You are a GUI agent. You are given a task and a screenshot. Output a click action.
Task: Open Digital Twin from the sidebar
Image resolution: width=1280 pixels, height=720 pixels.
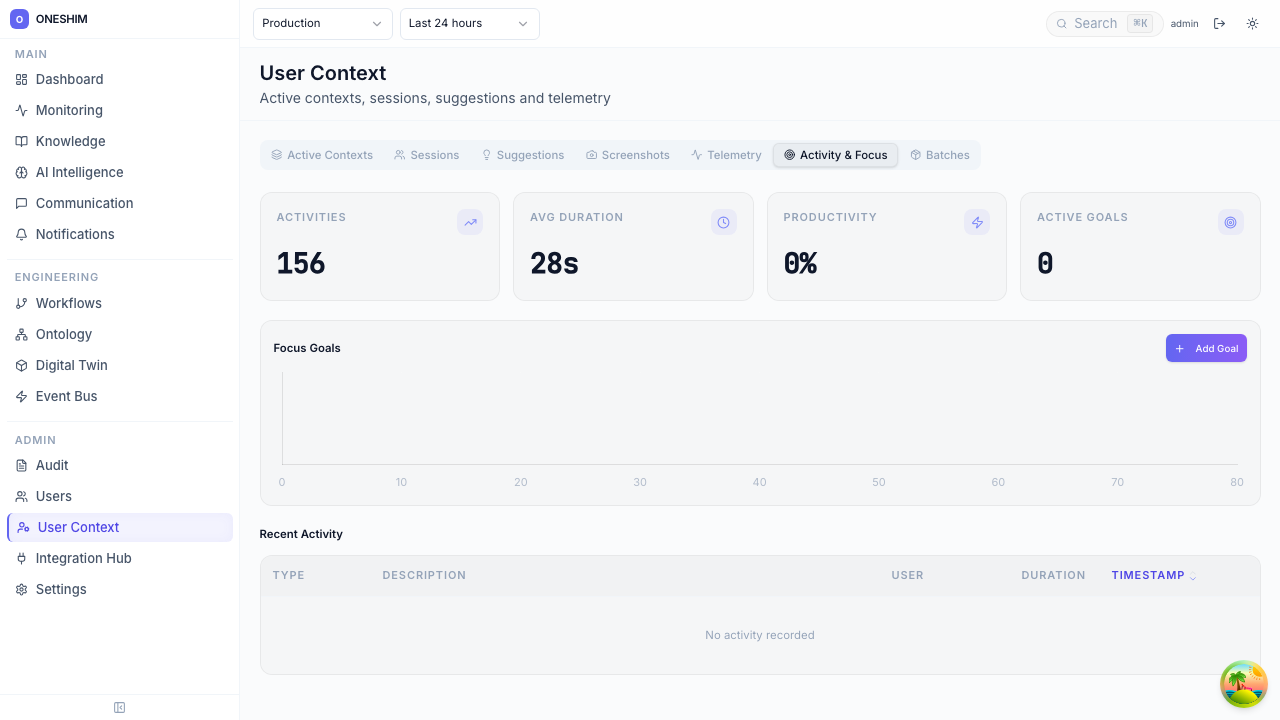pyautogui.click(x=71, y=365)
